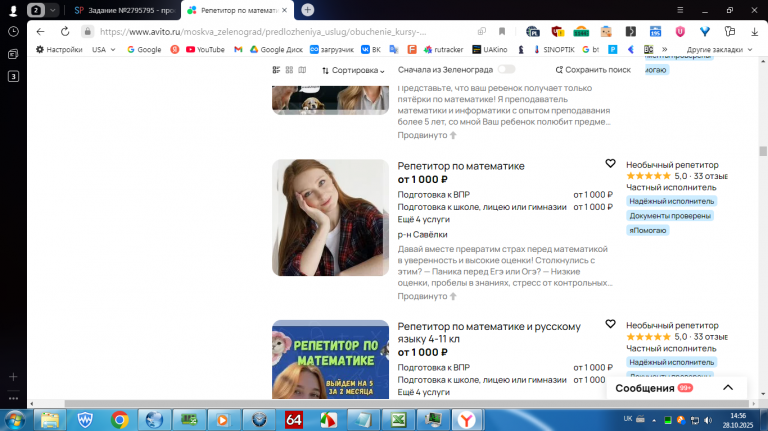This screenshot has width=768, height=431.
Task: Close the 'Репетитор по математике' tab
Action: [285, 10]
